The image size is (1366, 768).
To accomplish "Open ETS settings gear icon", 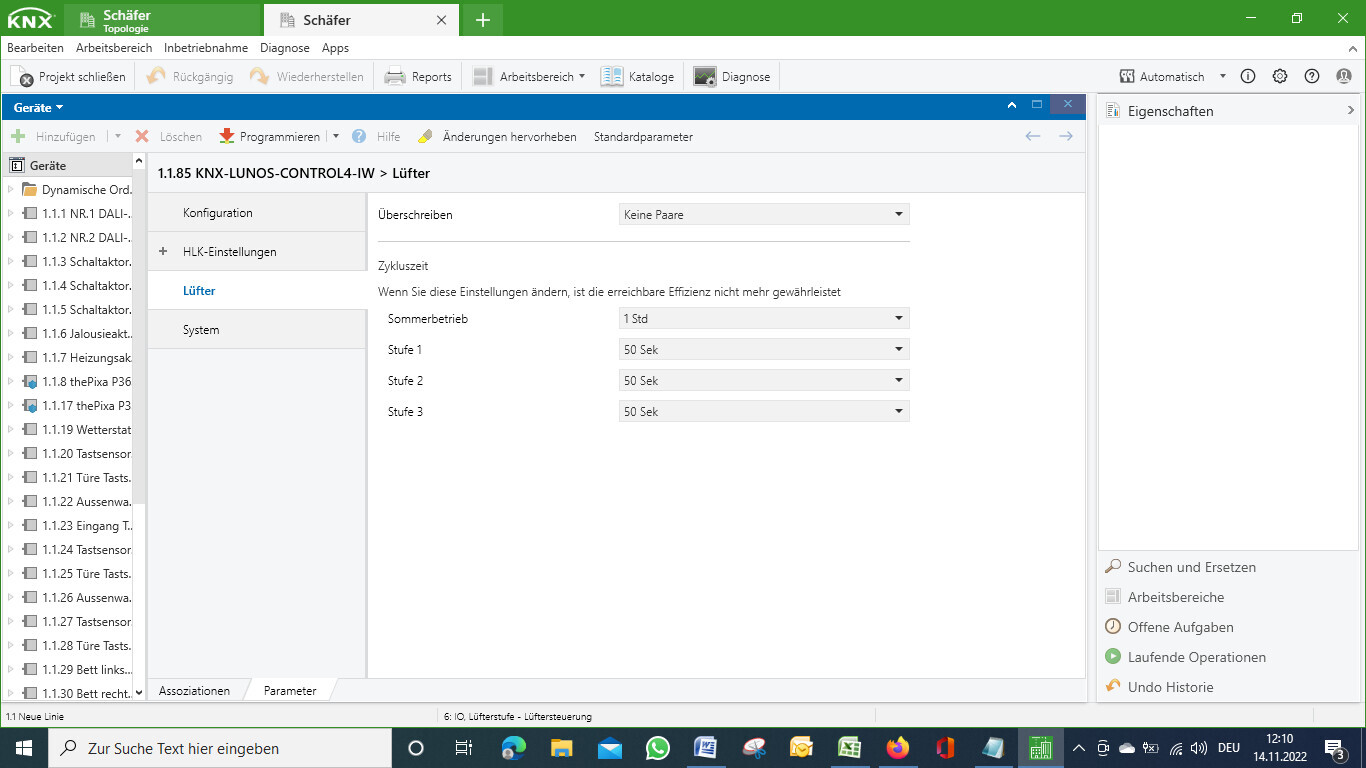I will pyautogui.click(x=1280, y=75).
